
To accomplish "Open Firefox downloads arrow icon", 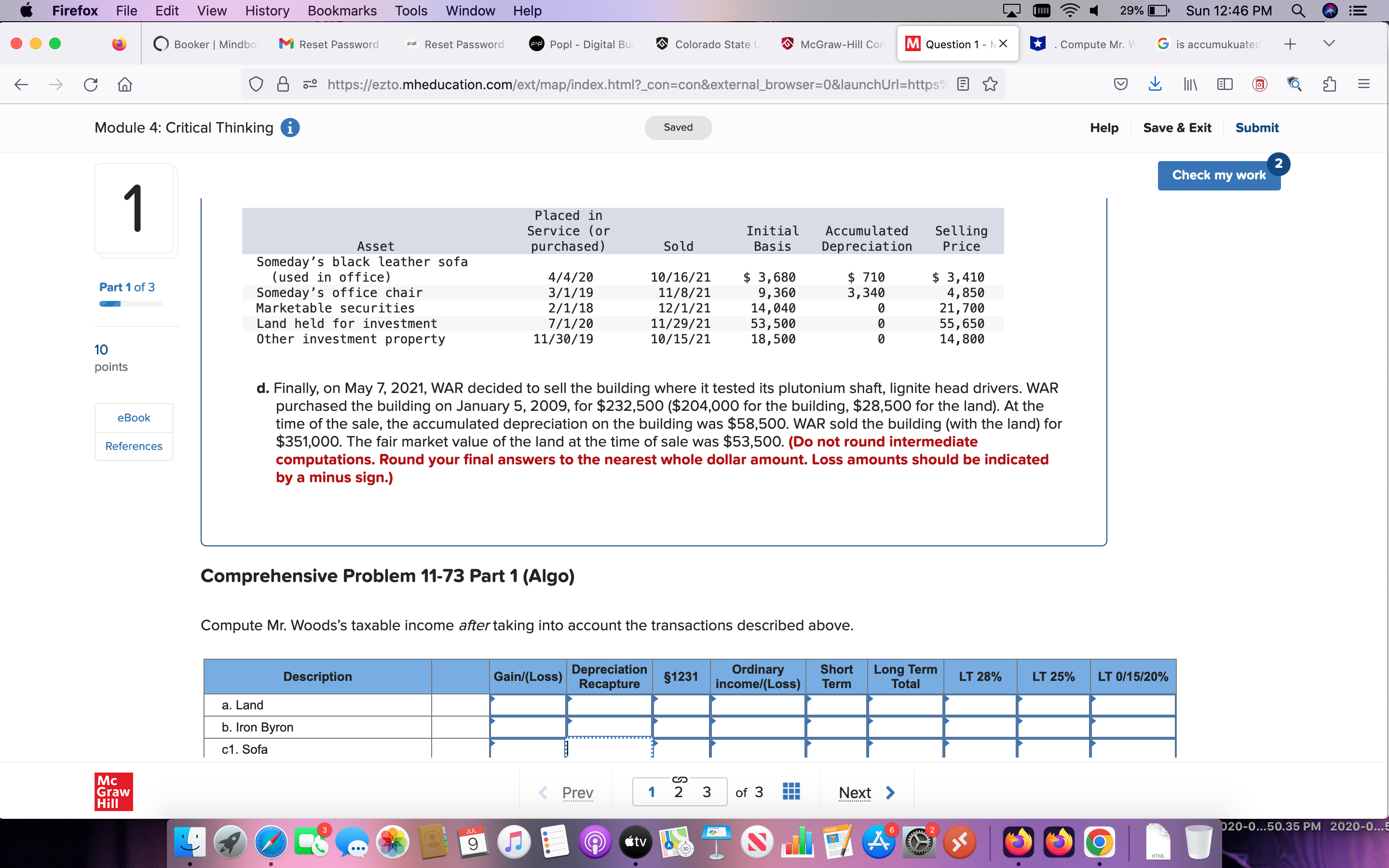I will 1155,84.
